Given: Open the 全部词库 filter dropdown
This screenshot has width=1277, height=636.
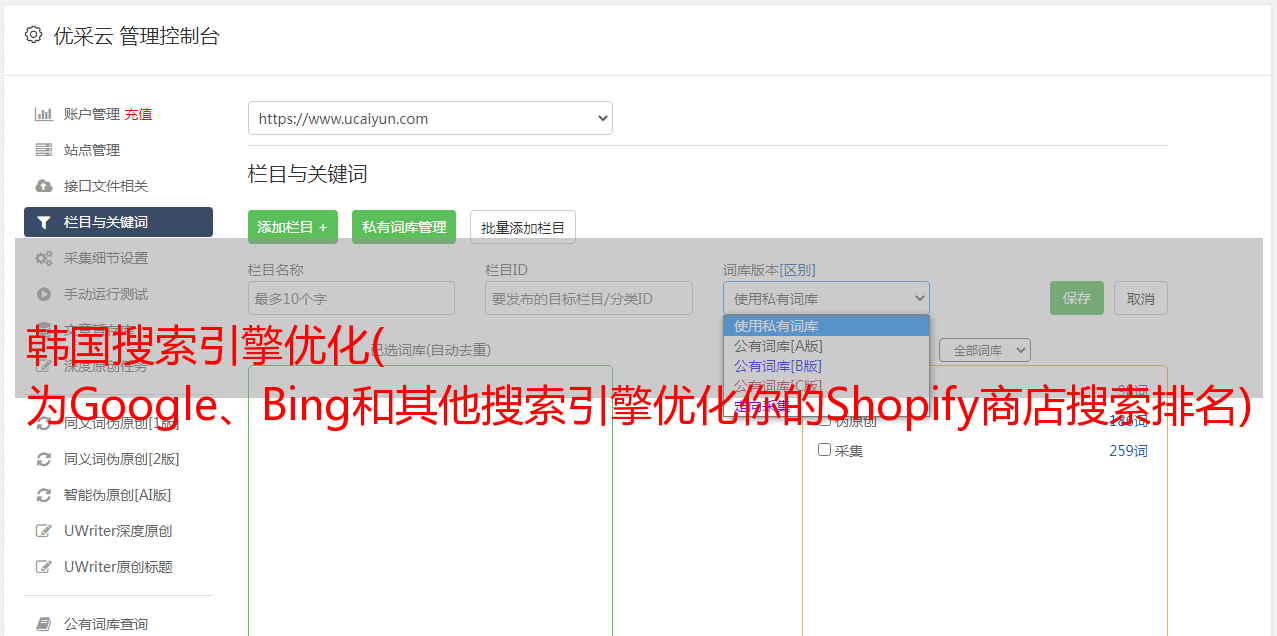Looking at the screenshot, I should coord(985,350).
